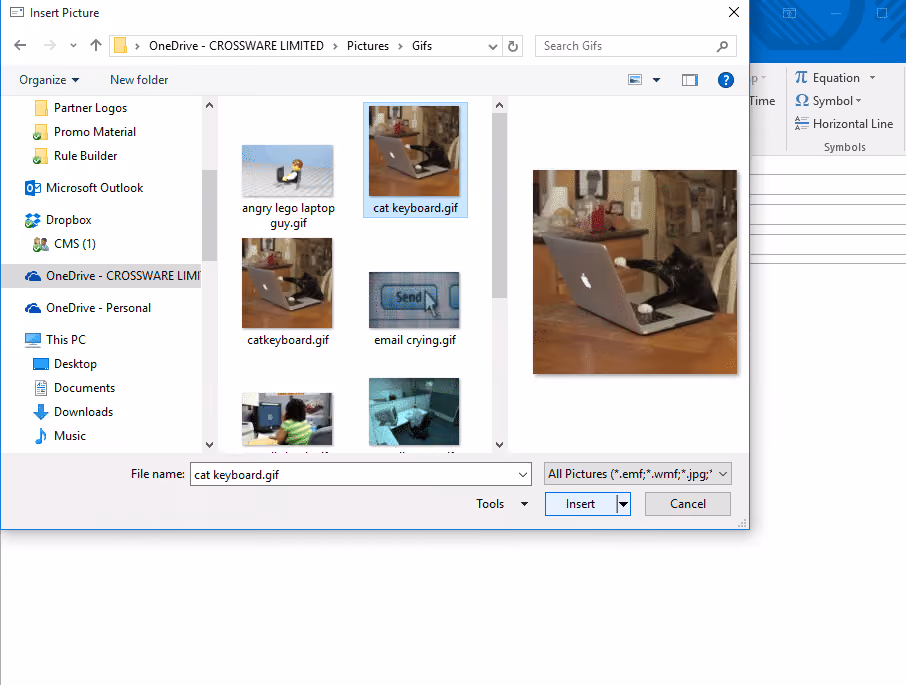Expand the File name dropdown arrow

click(x=523, y=475)
